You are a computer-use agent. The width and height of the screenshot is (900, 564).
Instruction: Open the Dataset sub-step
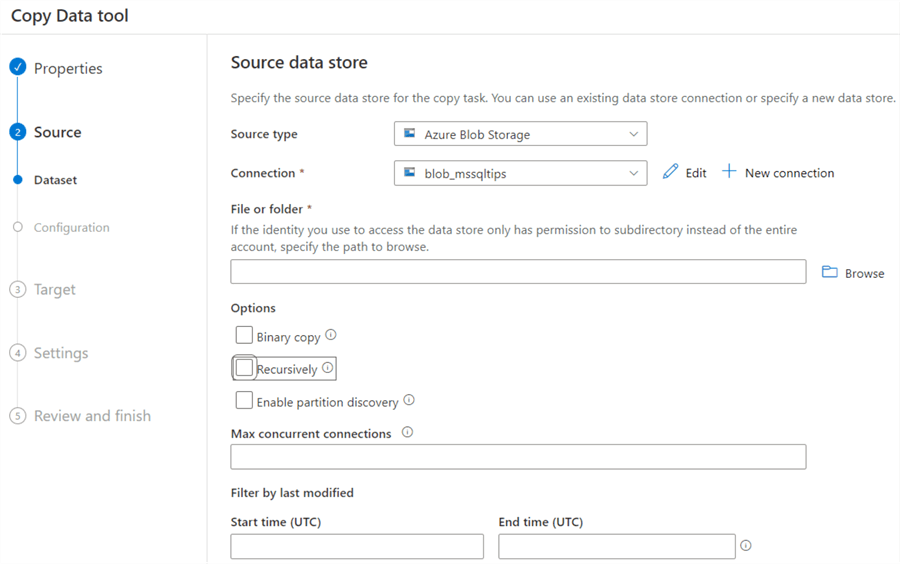[55, 180]
